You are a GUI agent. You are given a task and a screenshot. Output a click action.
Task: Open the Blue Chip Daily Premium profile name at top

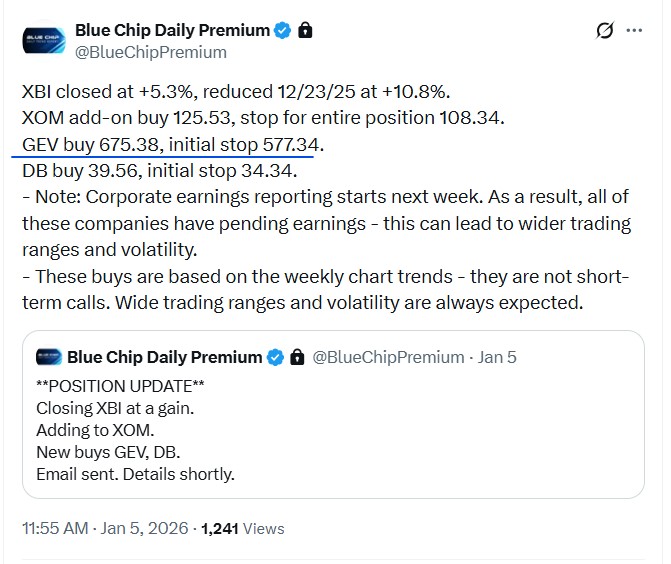click(x=172, y=31)
